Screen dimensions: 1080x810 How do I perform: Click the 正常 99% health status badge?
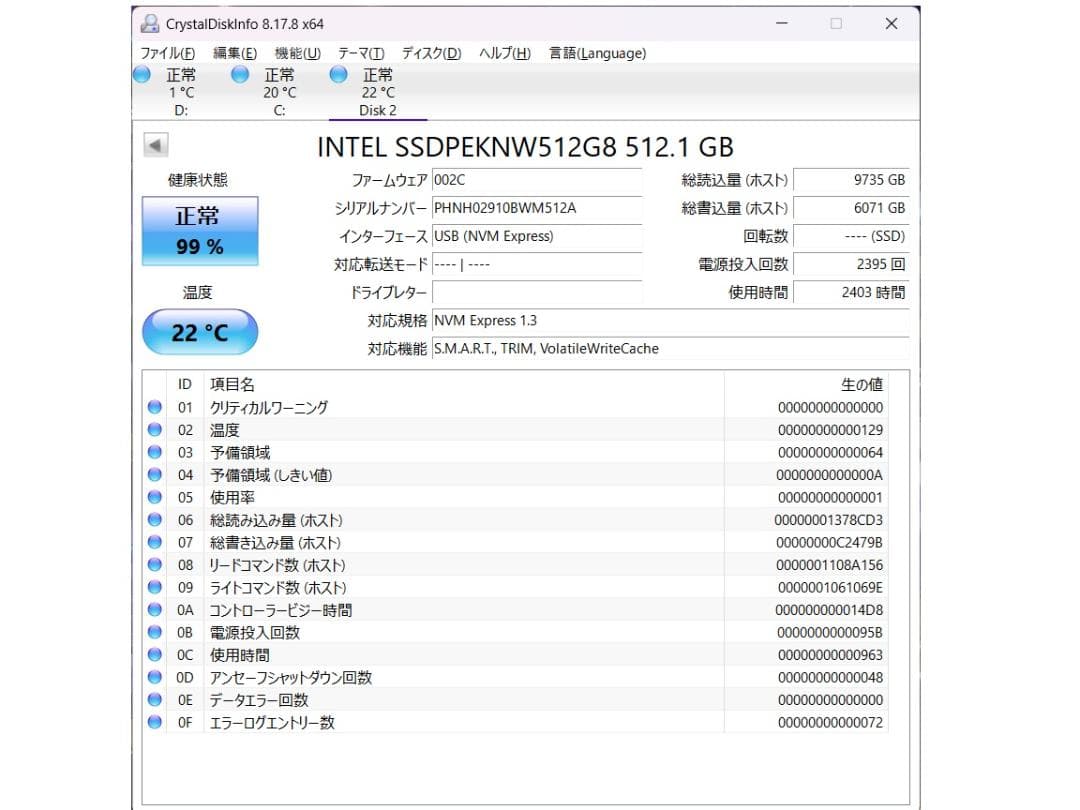coord(198,230)
